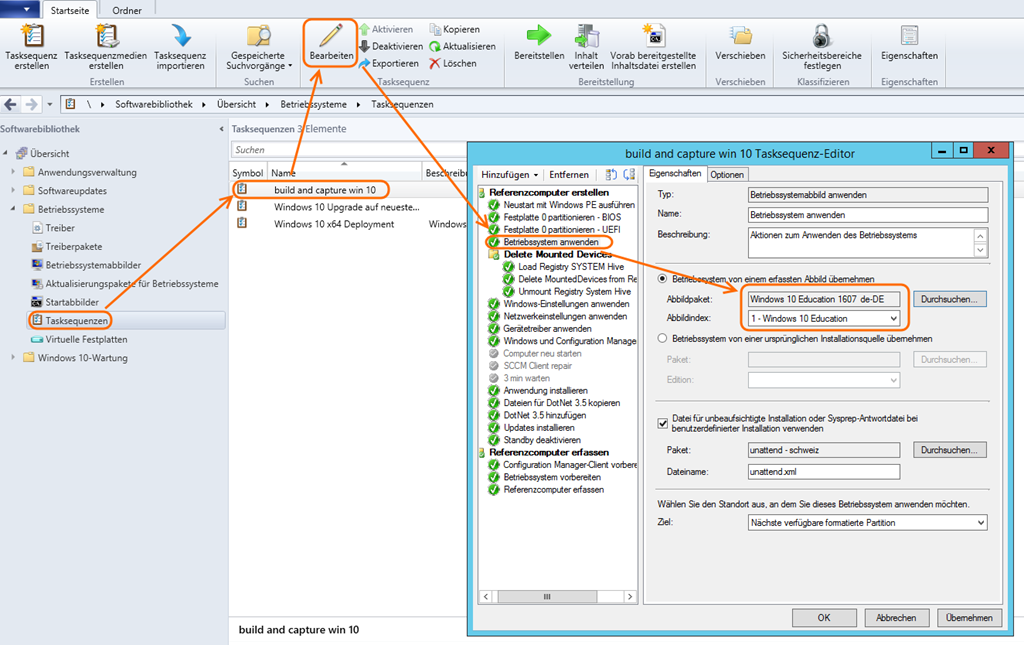Image resolution: width=1024 pixels, height=645 pixels.
Task: Switch to the Ordner ribbon tab
Action: 126,10
